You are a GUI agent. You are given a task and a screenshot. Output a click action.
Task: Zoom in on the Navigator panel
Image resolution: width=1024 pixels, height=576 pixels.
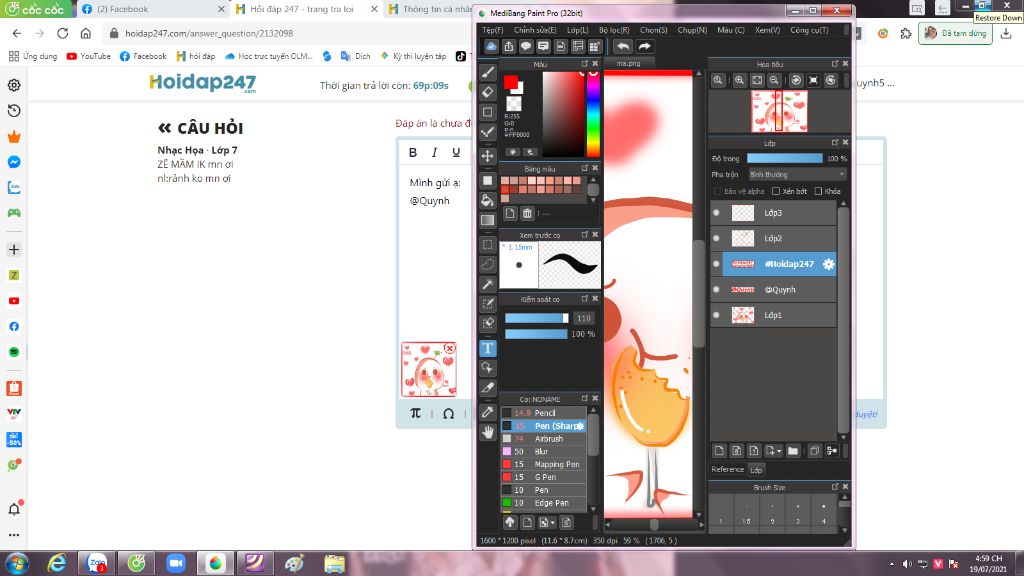[739, 80]
